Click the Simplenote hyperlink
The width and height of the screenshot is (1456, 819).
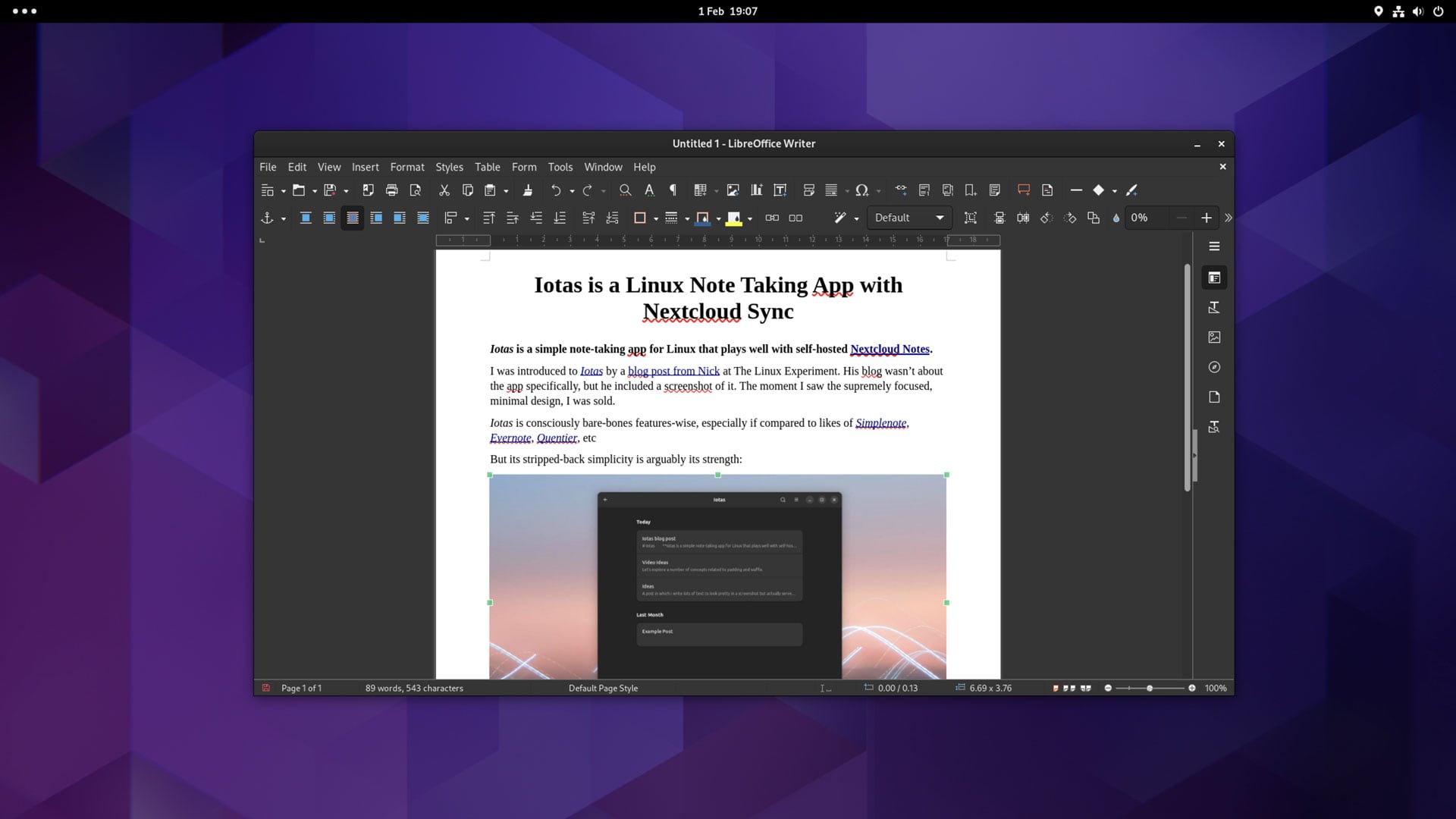tap(880, 423)
